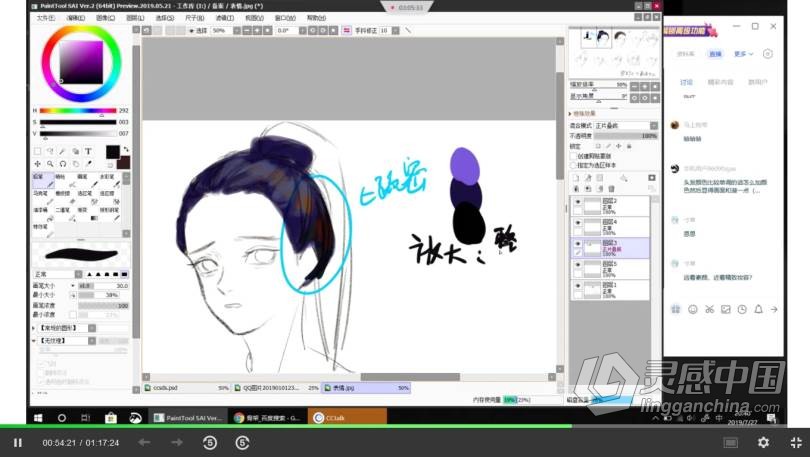Viewport: 810px width, 457px height.
Task: Open Windows Start menu on taskbar
Action: point(38,418)
